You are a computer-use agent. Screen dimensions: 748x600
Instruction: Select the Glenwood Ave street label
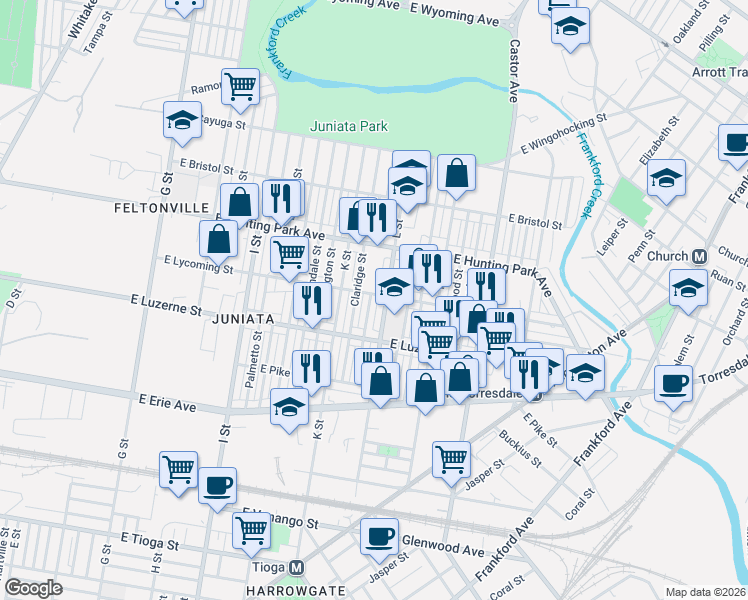[x=443, y=546]
